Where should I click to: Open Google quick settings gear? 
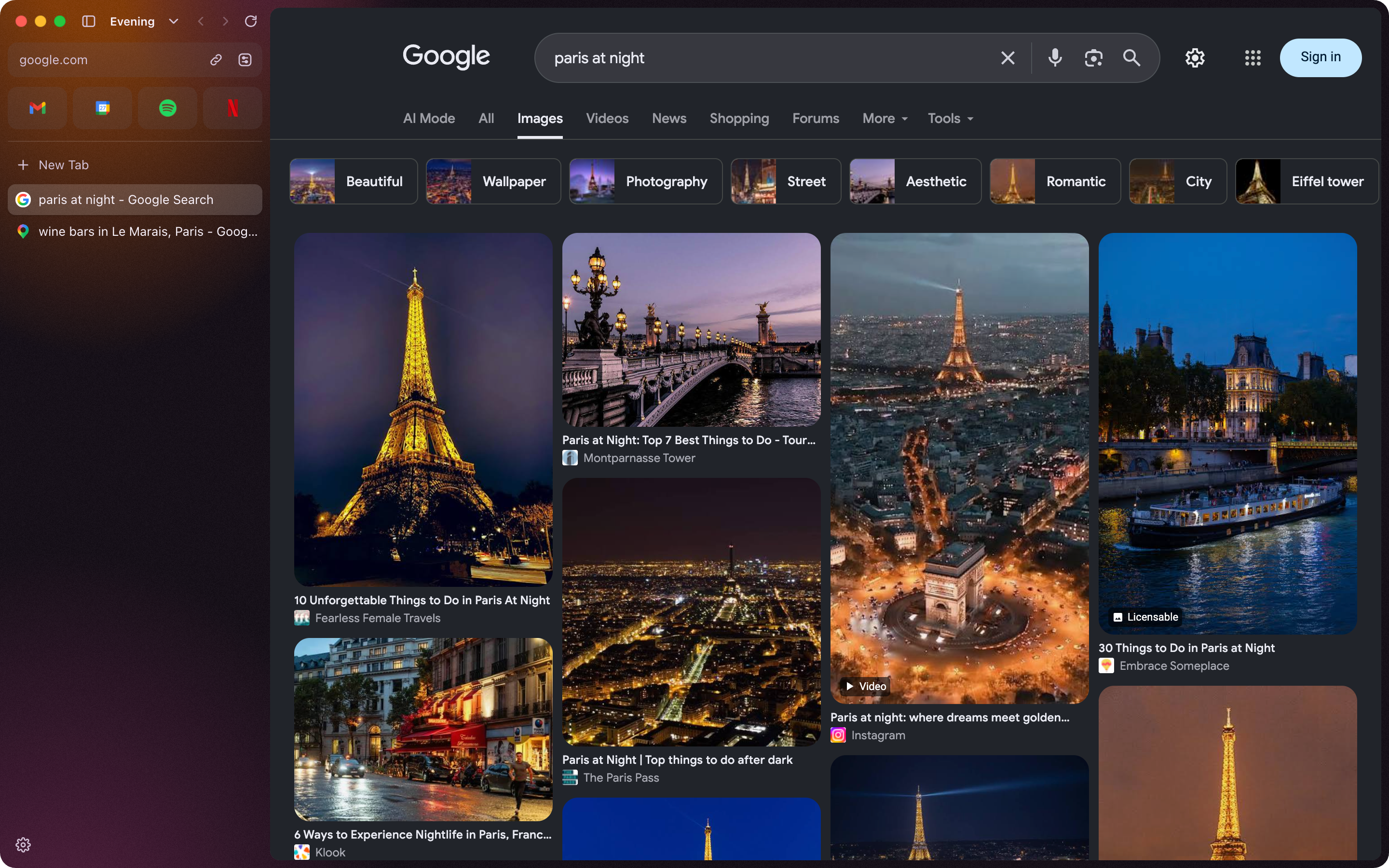tap(1195, 57)
